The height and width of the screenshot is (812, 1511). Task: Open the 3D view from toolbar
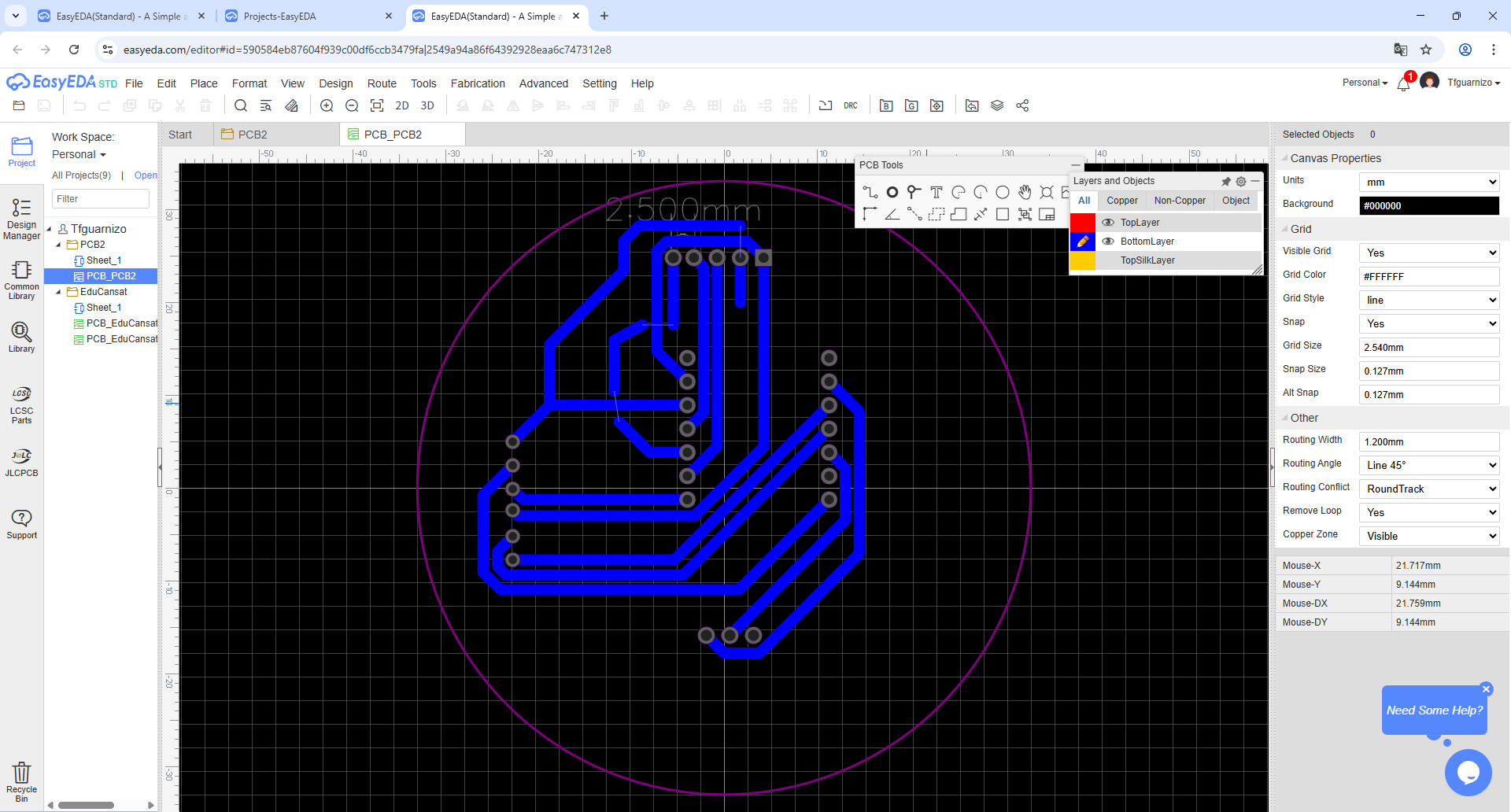427,105
